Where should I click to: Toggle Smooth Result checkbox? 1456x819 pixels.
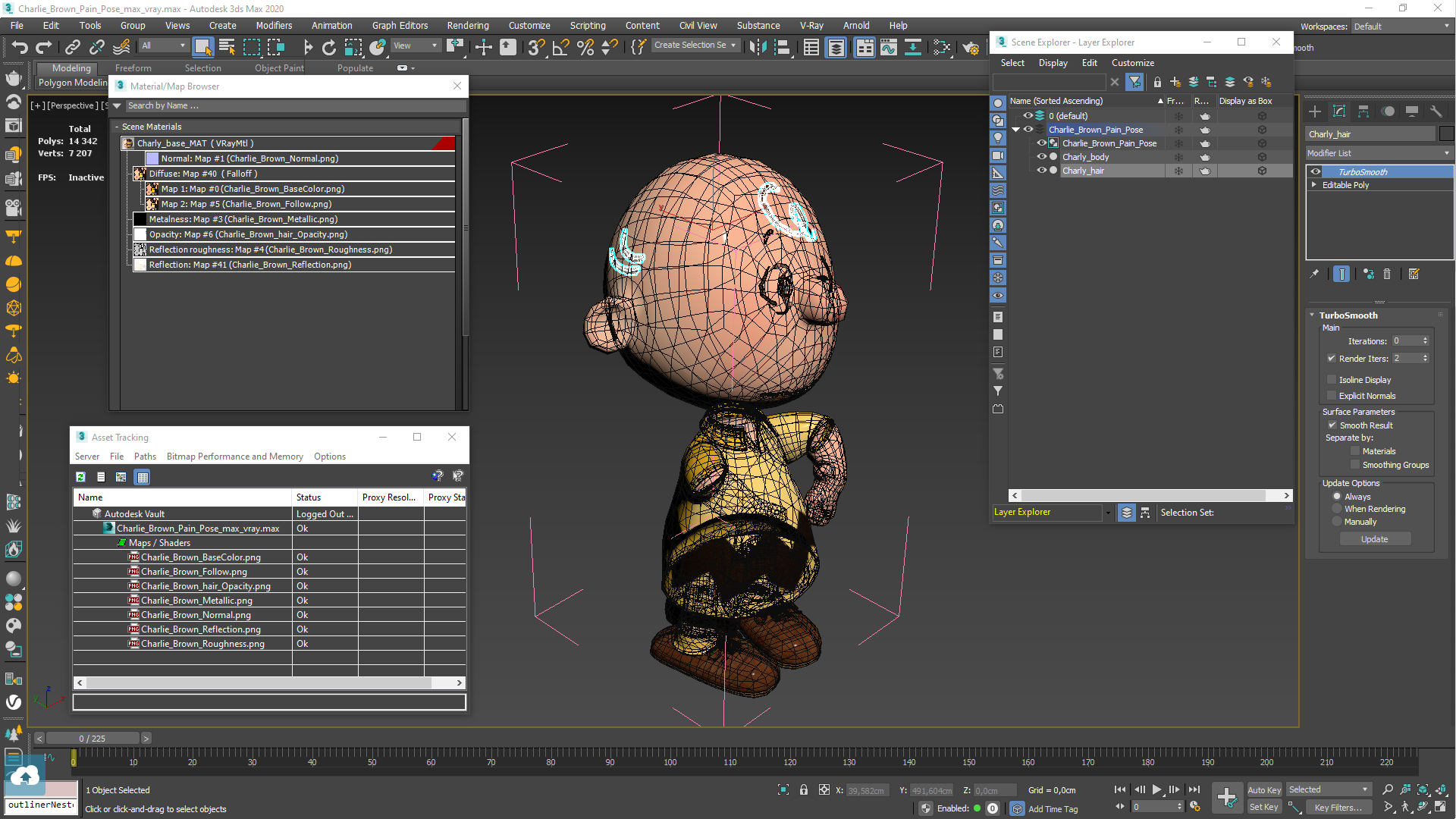1332,425
